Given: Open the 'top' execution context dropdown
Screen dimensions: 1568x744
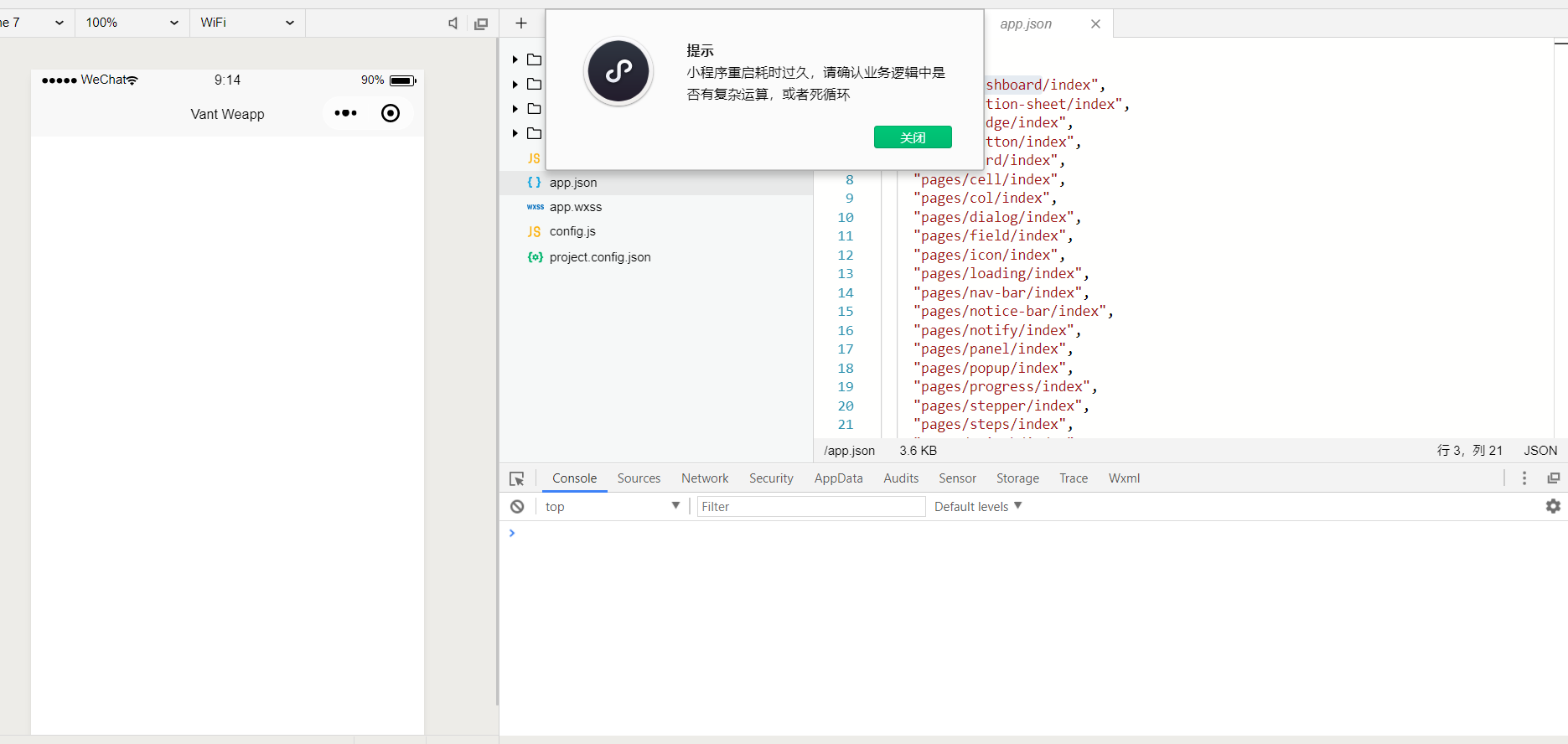Looking at the screenshot, I should coord(612,506).
